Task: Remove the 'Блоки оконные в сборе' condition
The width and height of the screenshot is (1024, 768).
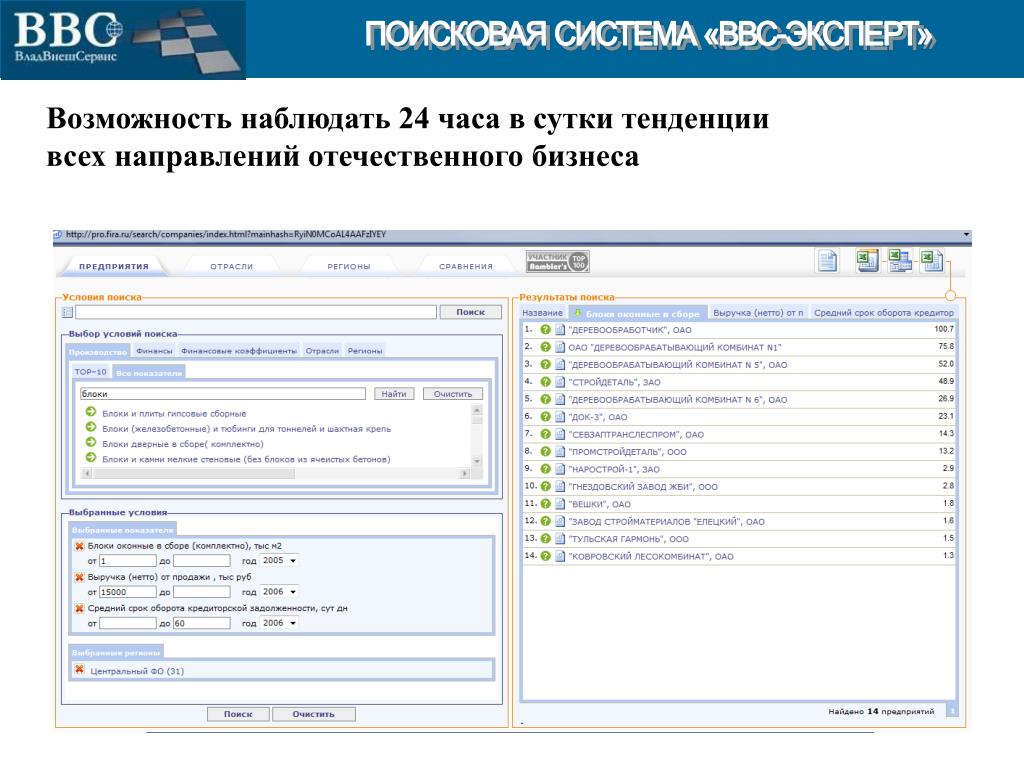Action: [79, 546]
